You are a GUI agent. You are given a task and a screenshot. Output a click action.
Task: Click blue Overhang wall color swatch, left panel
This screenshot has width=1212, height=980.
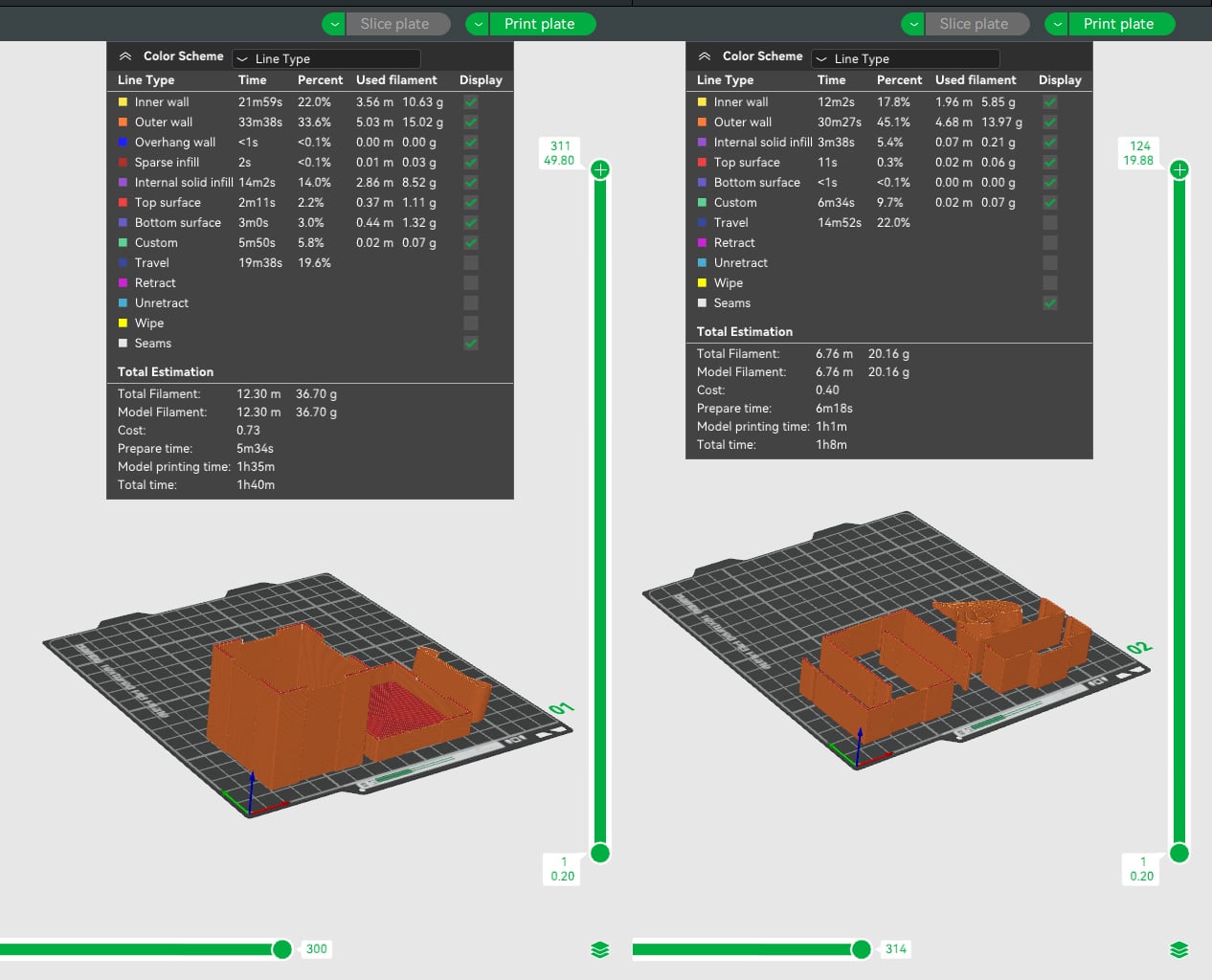[123, 143]
